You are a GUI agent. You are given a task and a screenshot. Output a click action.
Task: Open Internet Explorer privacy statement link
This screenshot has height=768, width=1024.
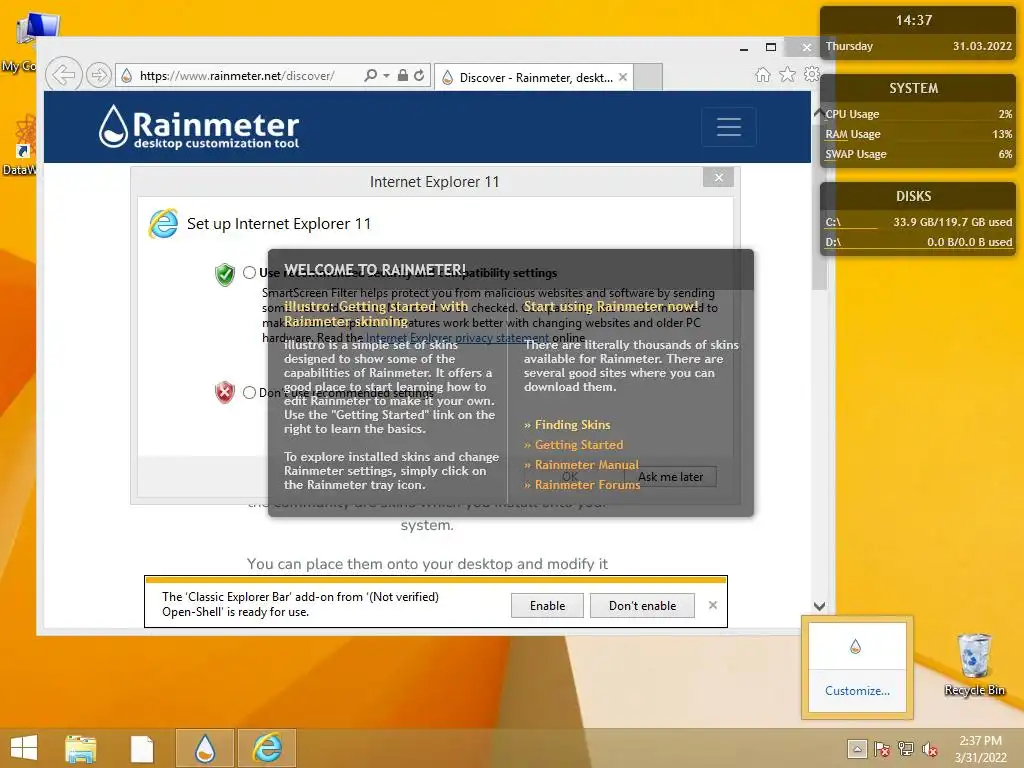[x=457, y=338]
